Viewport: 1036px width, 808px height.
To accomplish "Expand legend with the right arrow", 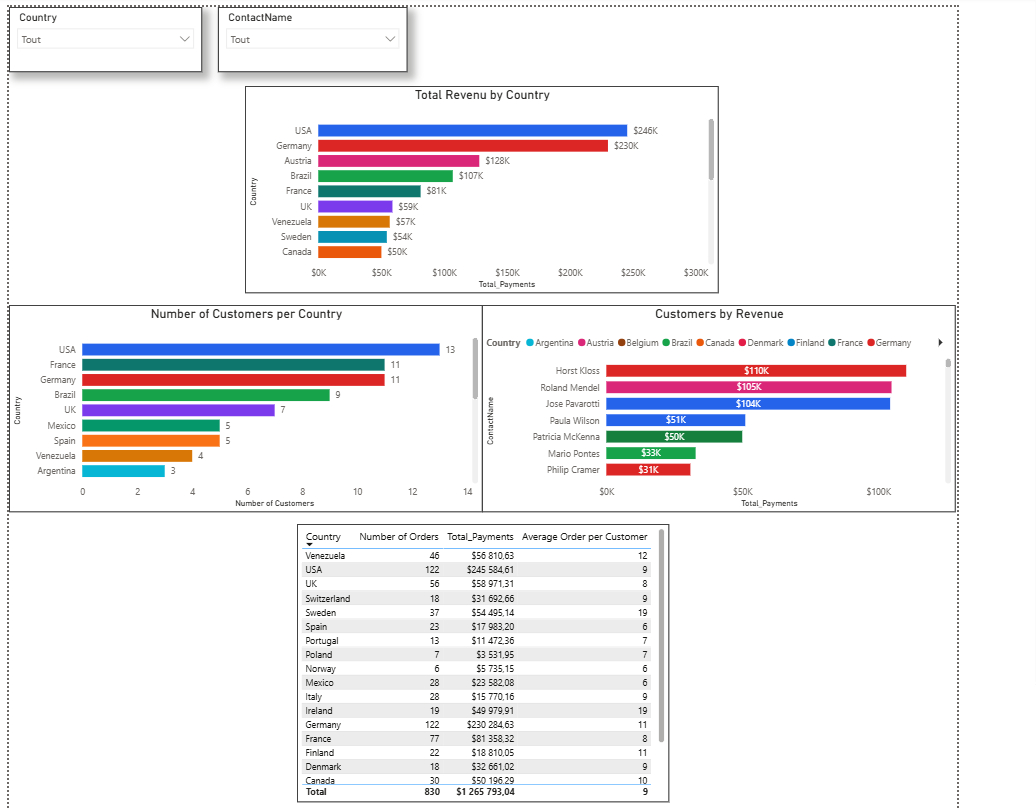I will click(940, 342).
